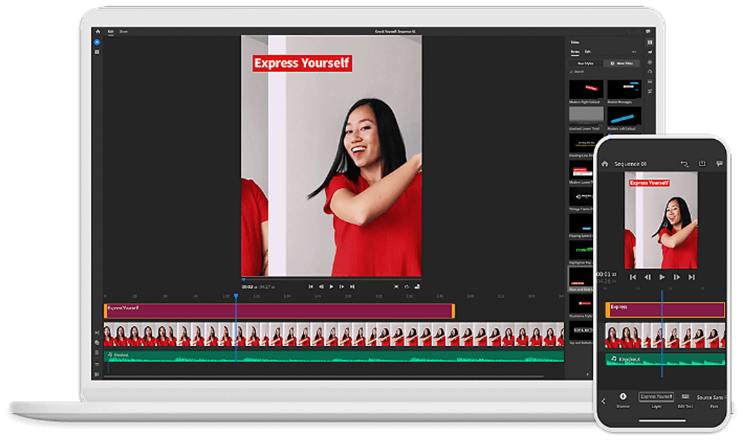Click the expand audio icon beside timeline

pos(97,364)
